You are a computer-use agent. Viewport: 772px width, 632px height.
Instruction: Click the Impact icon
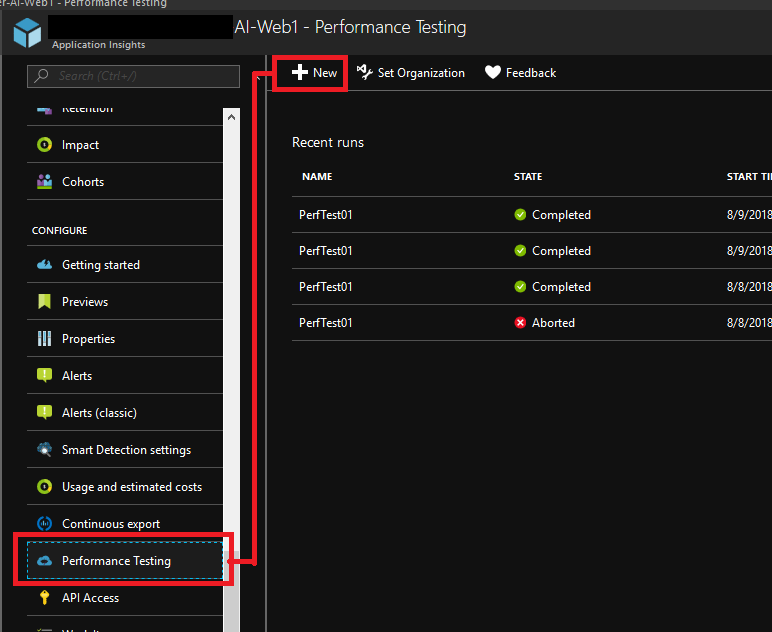(44, 145)
